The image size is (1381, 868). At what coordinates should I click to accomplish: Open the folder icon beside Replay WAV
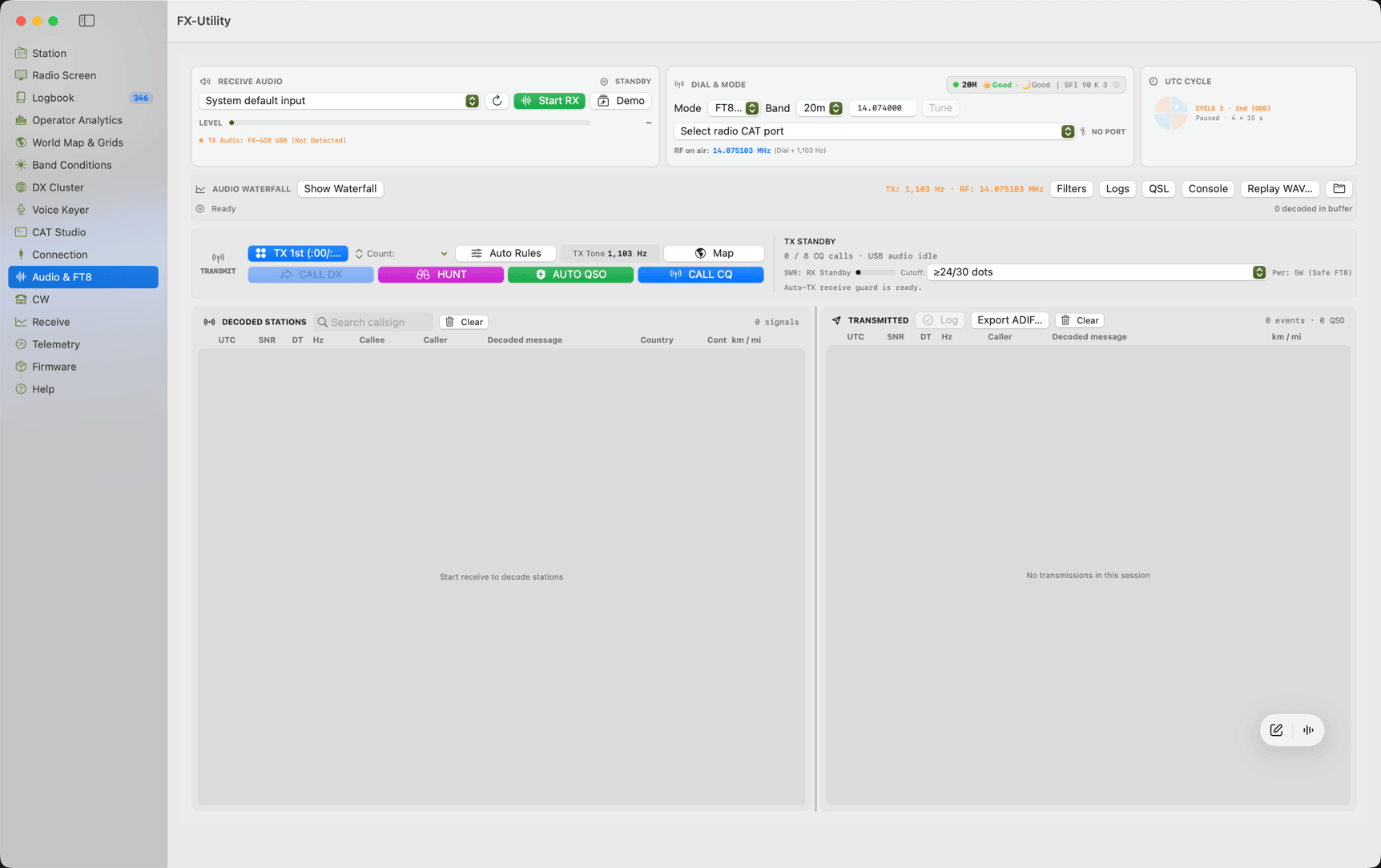[x=1339, y=189]
